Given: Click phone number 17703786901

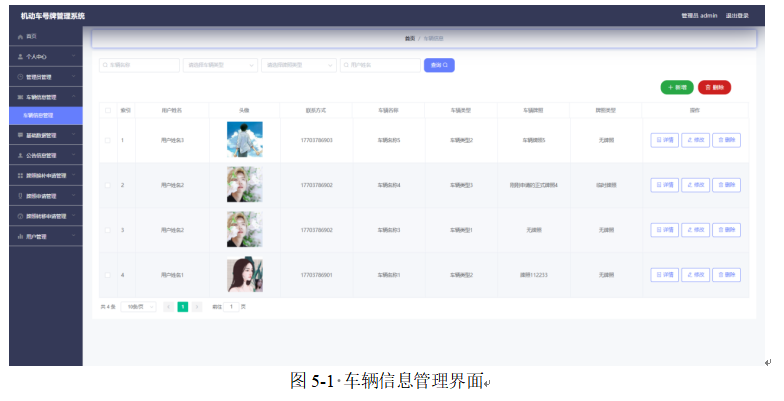Looking at the screenshot, I should 316,275.
